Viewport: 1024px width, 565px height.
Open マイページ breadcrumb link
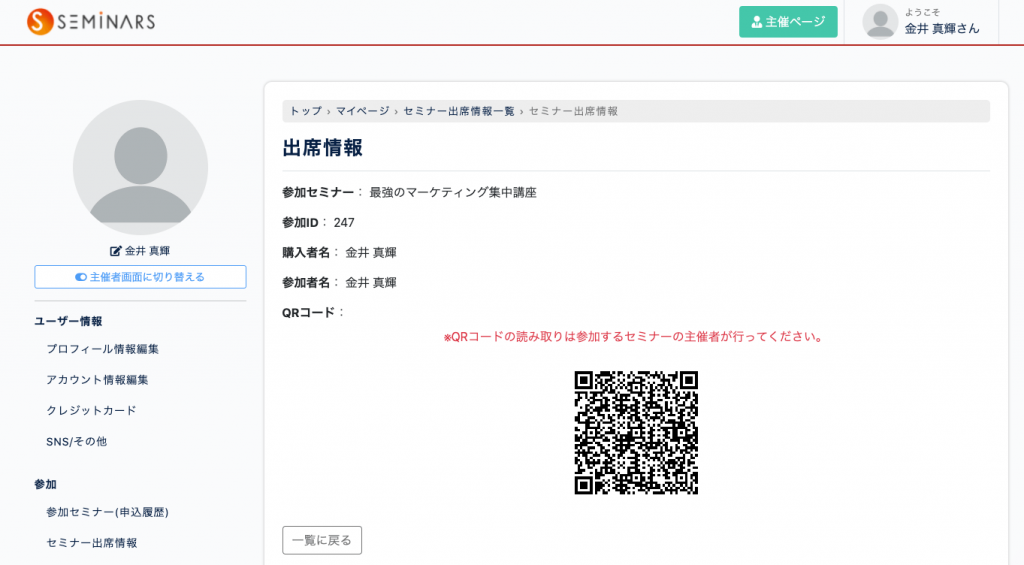pos(362,111)
